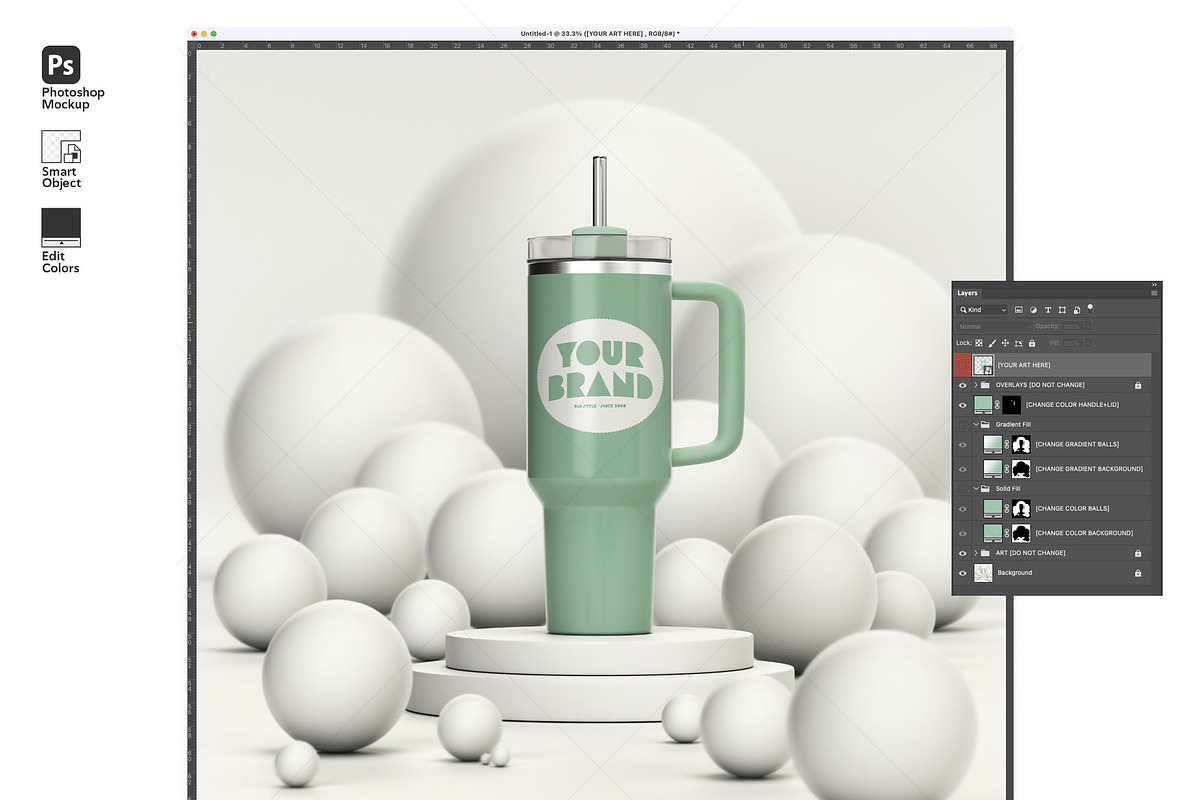Toggle visibility of OVERLAYS group
This screenshot has width=1200, height=800.
[x=963, y=385]
